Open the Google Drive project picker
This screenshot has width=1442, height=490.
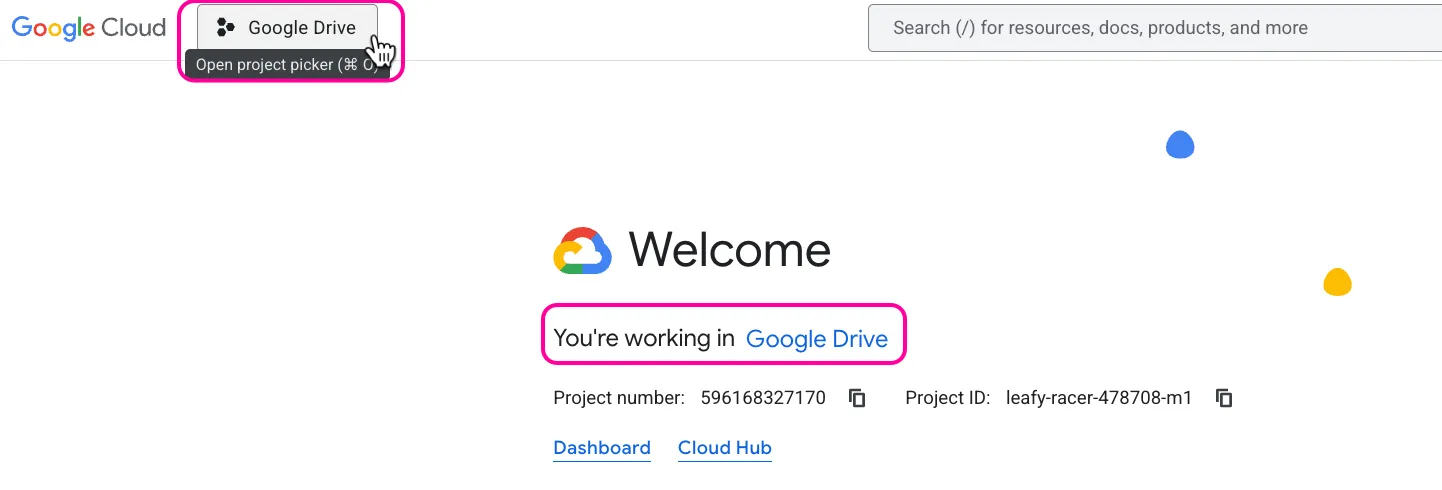tap(287, 28)
